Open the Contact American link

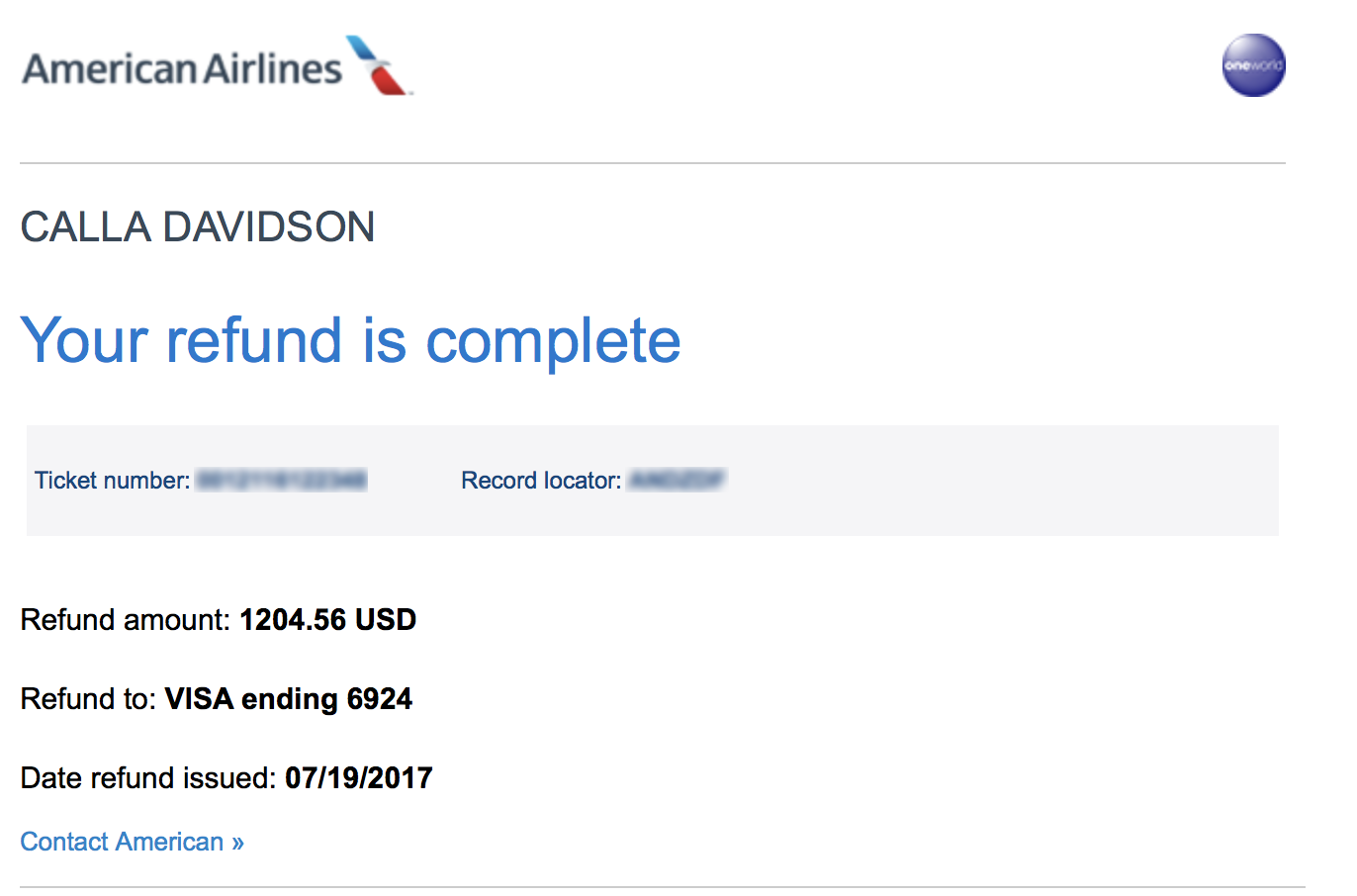[122, 842]
